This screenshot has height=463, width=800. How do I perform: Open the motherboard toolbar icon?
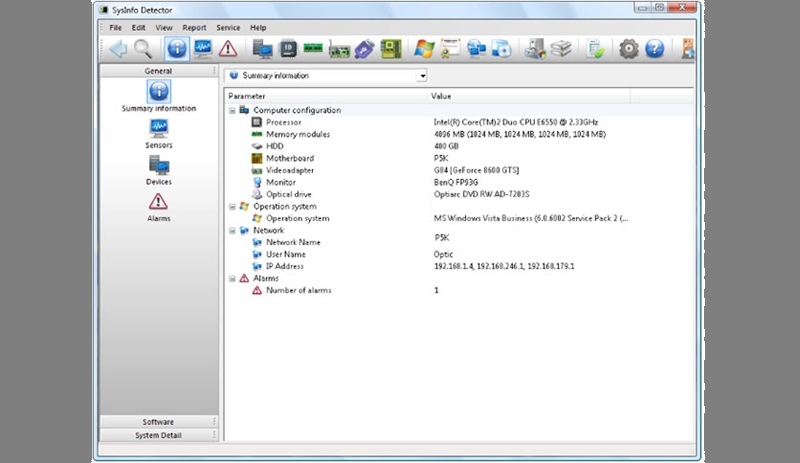pos(391,49)
